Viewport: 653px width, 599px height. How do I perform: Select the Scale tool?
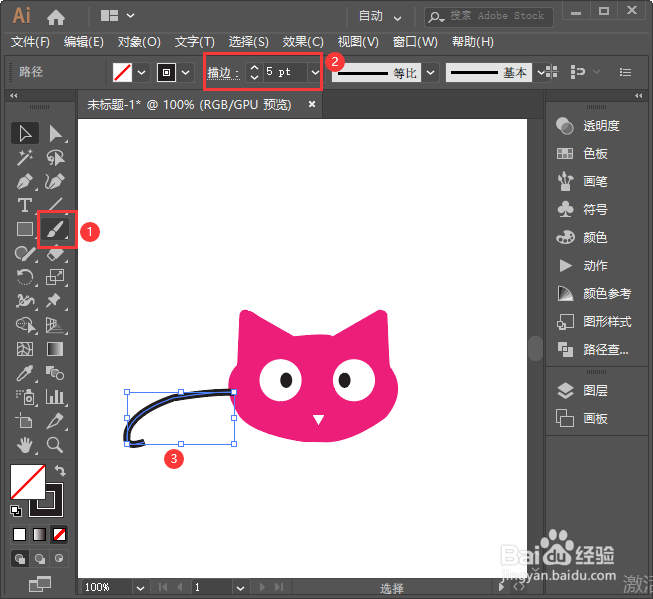(x=55, y=277)
